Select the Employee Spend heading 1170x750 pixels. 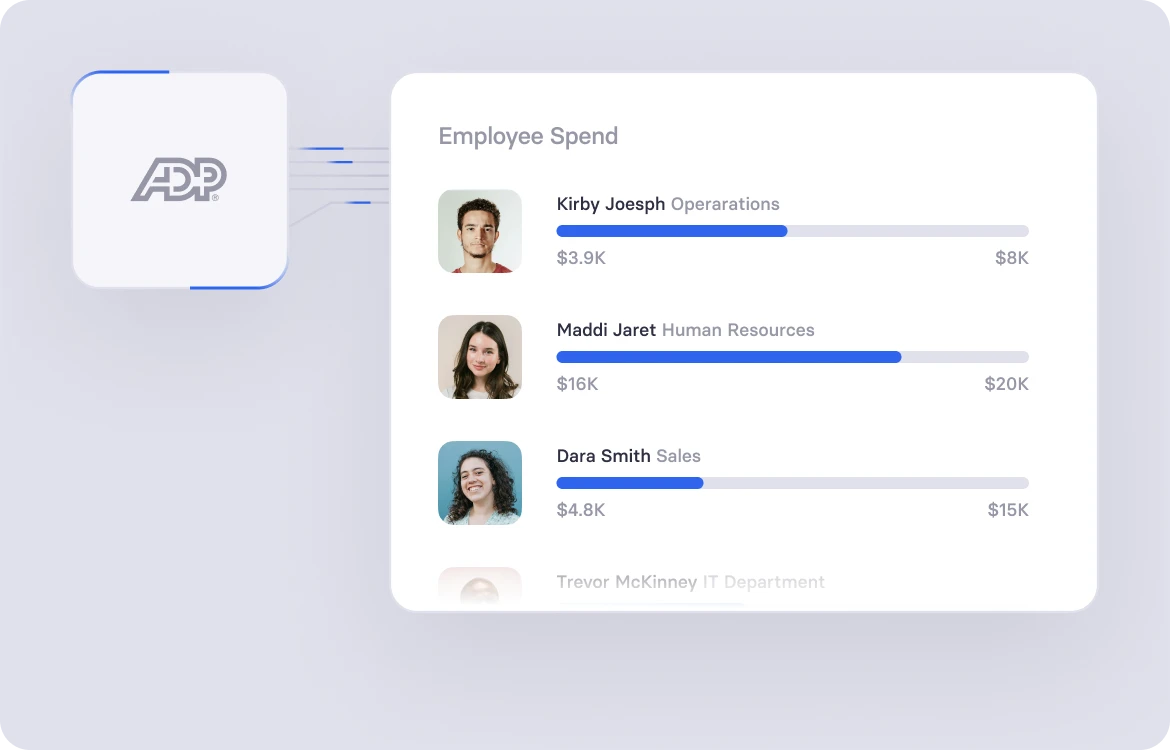coord(528,137)
